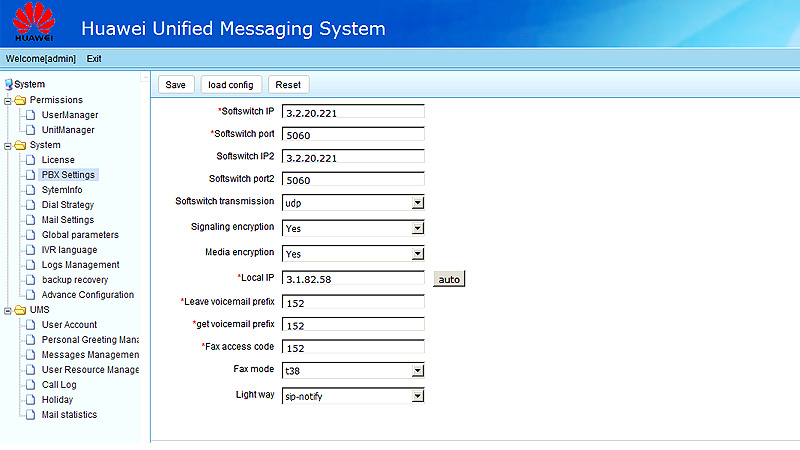Click the IVR language page icon
Screen dimensions: 800x450
coord(31,250)
